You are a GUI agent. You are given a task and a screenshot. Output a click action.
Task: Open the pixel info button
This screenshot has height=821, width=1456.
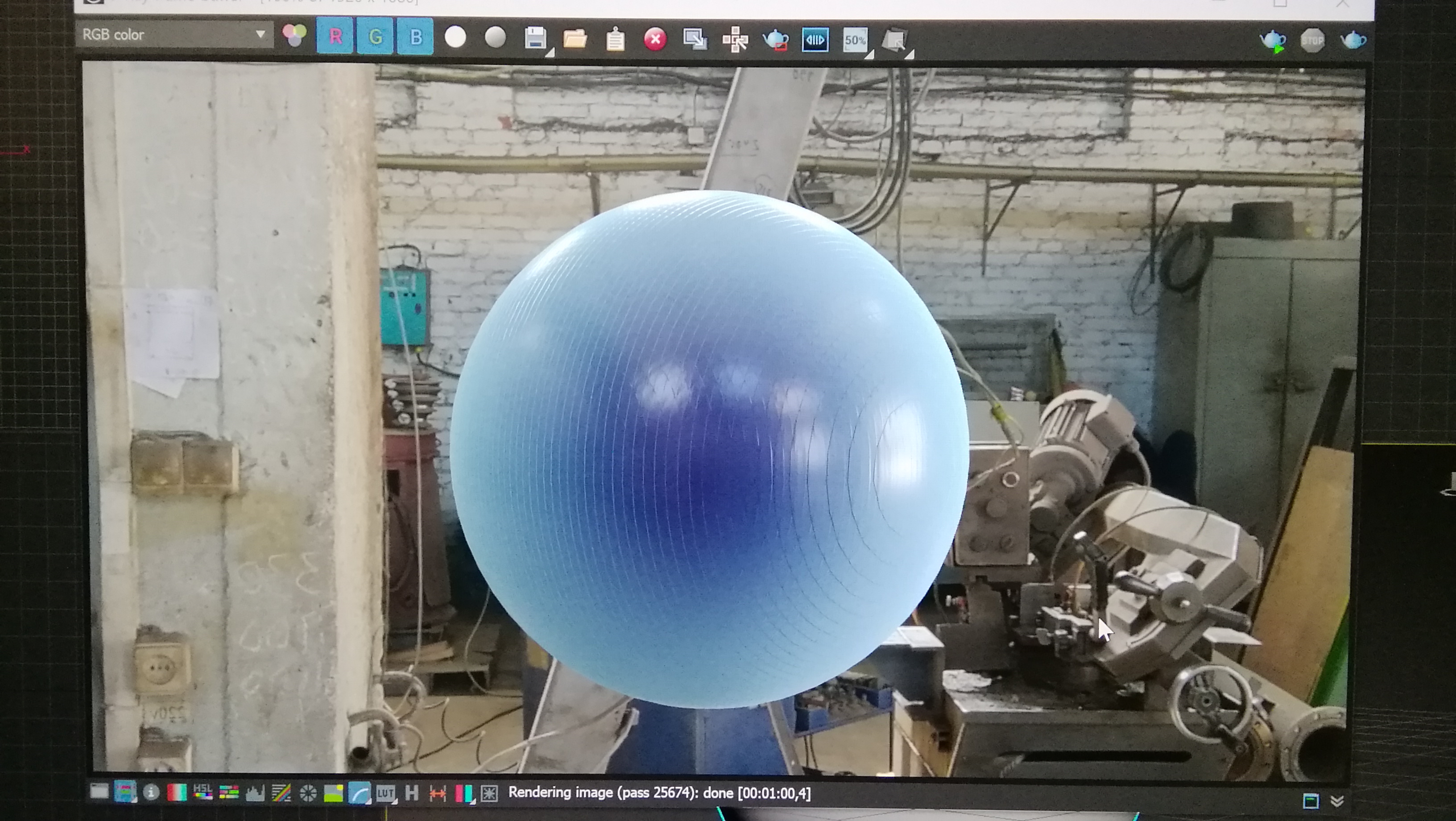pyautogui.click(x=151, y=792)
